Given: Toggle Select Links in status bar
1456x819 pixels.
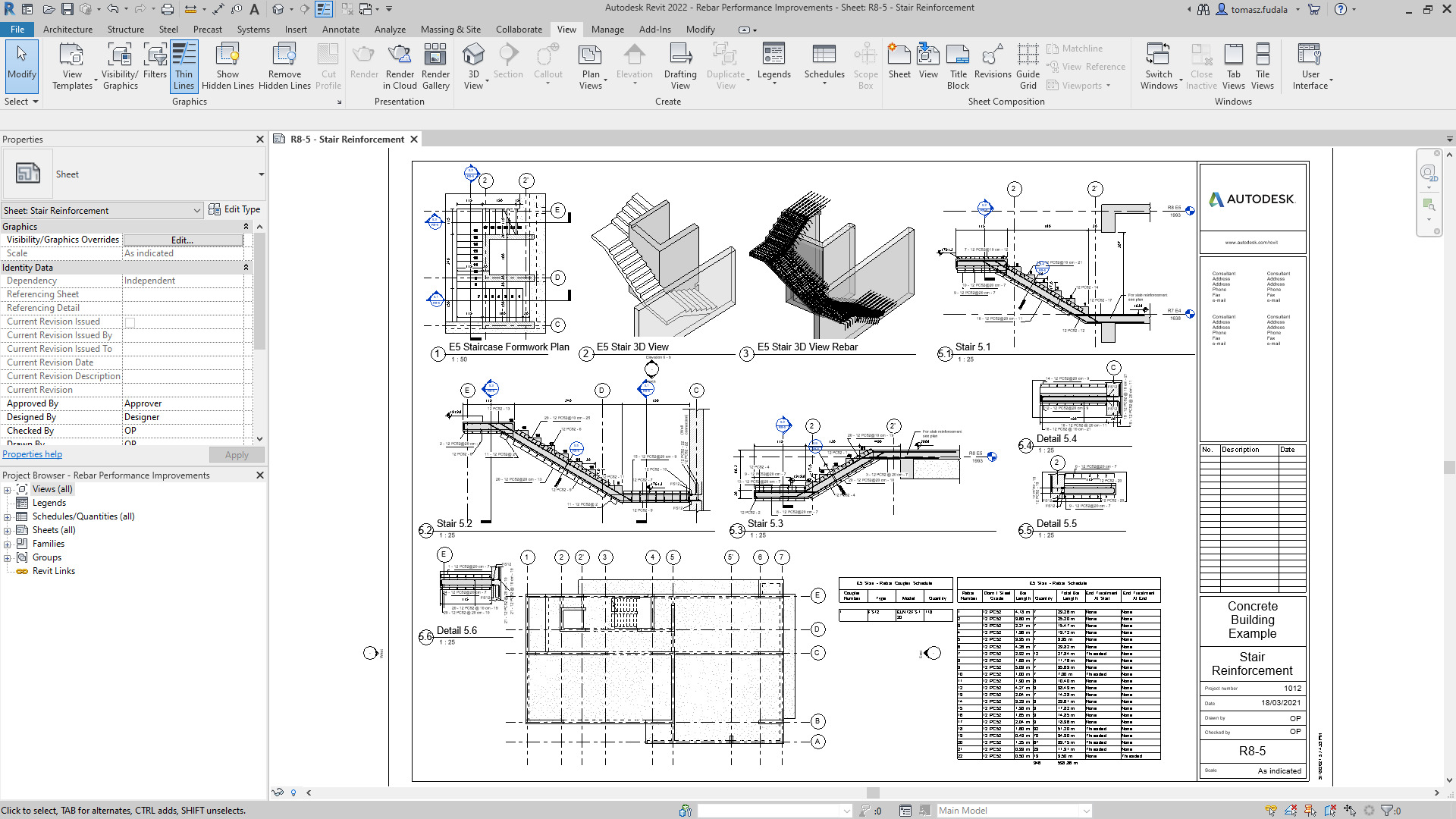Looking at the screenshot, I should [x=1271, y=811].
